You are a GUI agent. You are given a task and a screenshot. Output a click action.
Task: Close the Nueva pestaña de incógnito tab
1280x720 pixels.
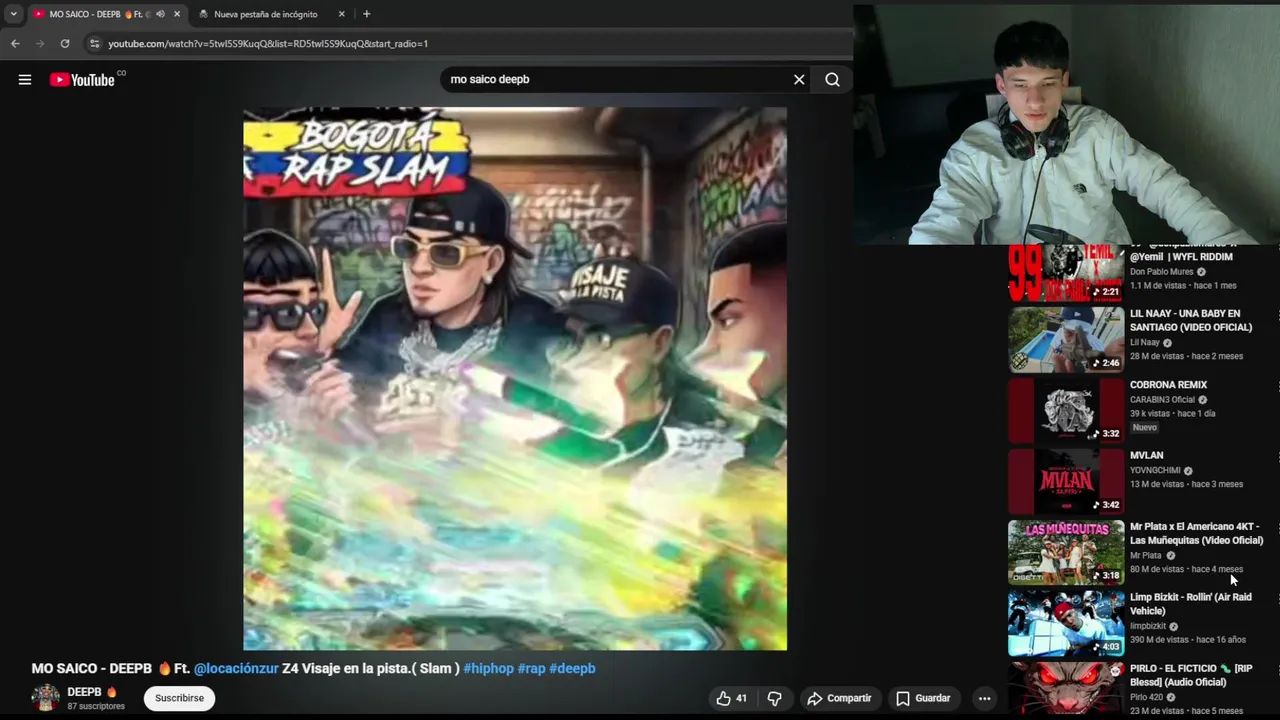tap(341, 14)
